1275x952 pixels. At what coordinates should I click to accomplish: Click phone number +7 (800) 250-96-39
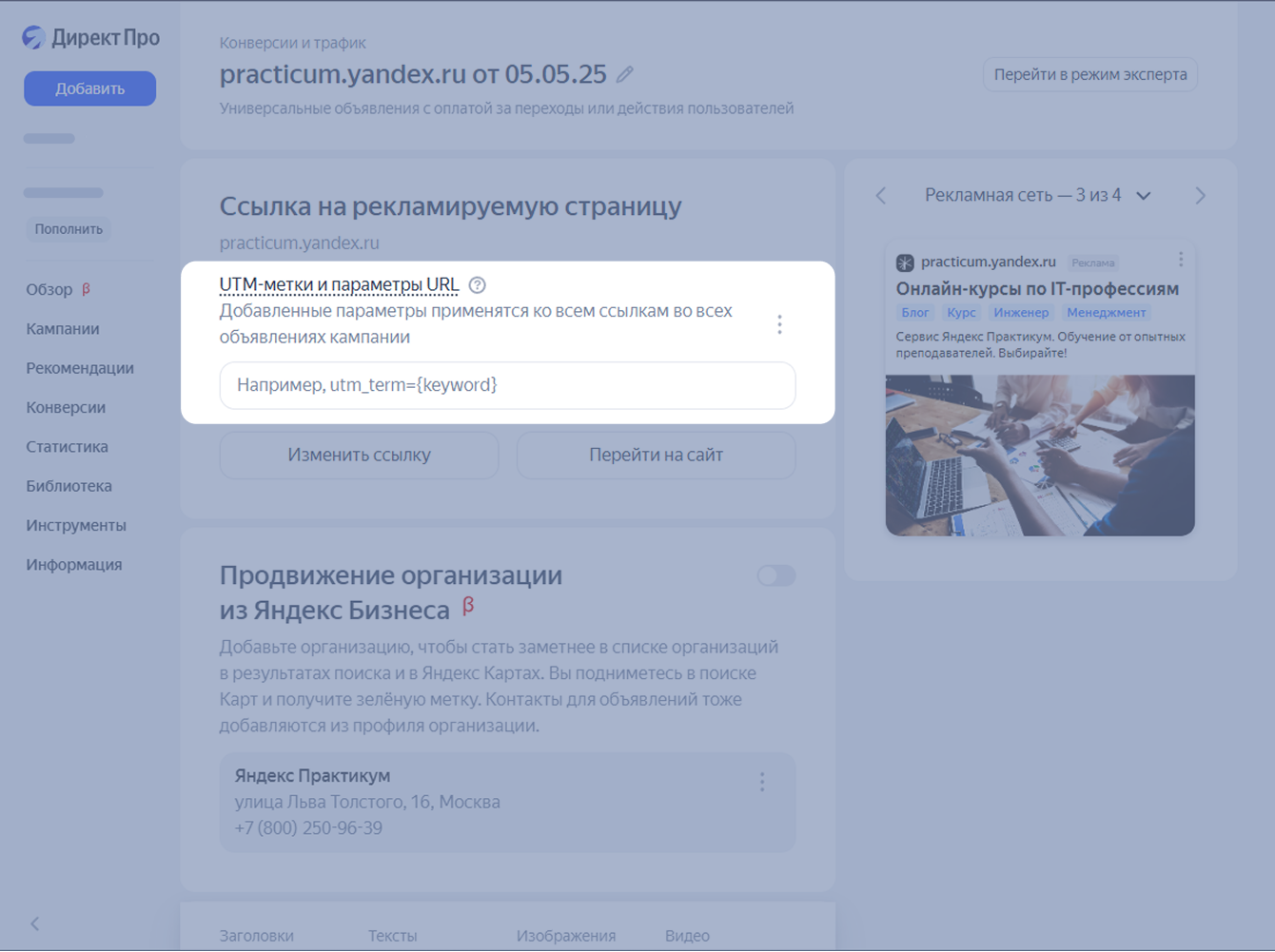click(x=308, y=827)
